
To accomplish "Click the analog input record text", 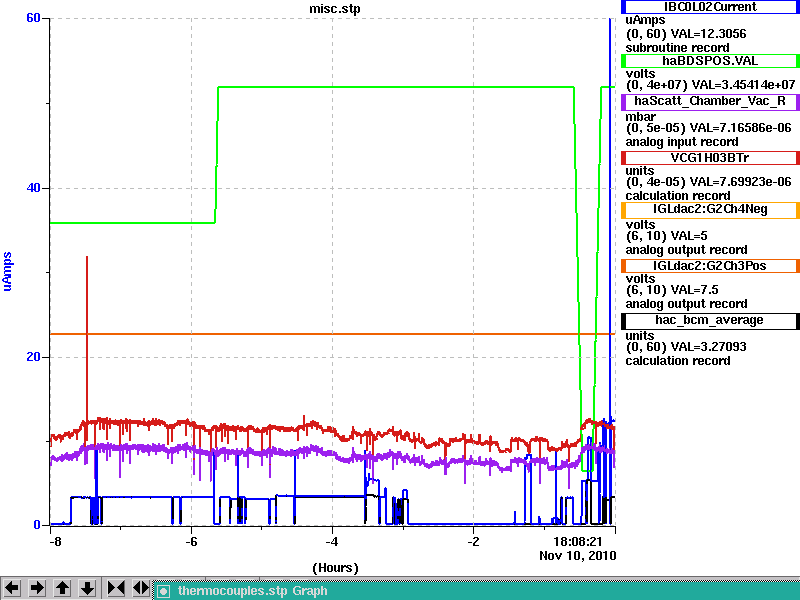I will 682,142.
